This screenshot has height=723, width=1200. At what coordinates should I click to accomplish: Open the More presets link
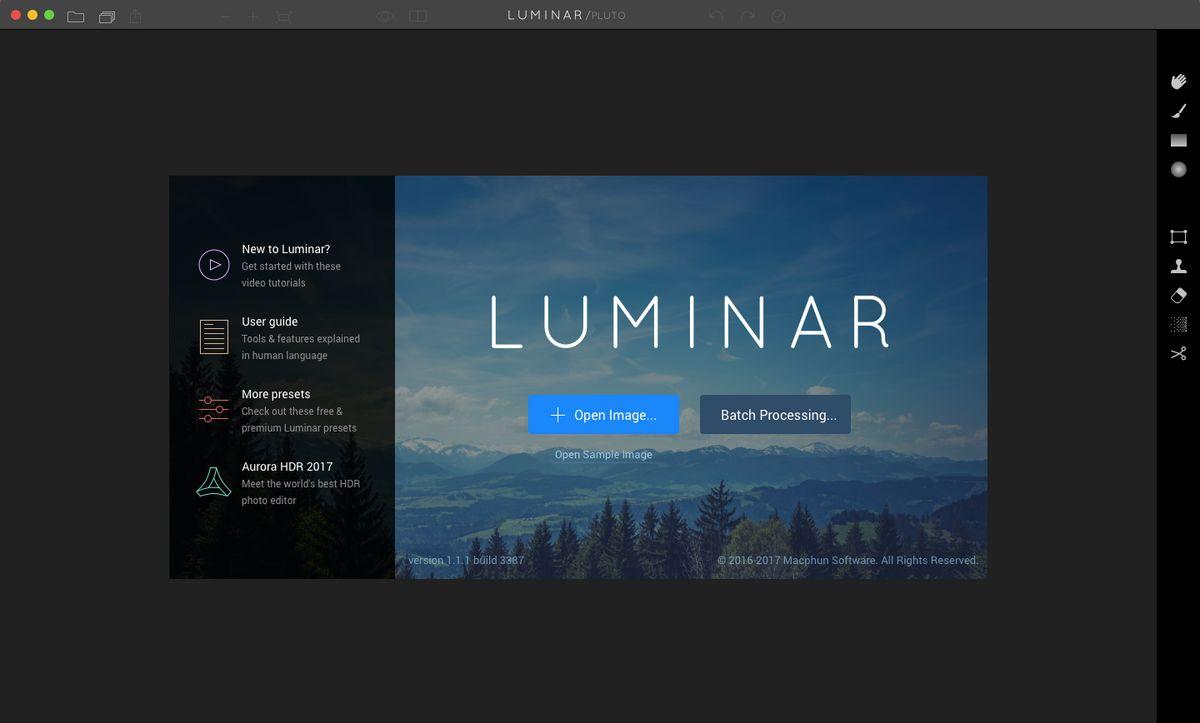(x=276, y=394)
